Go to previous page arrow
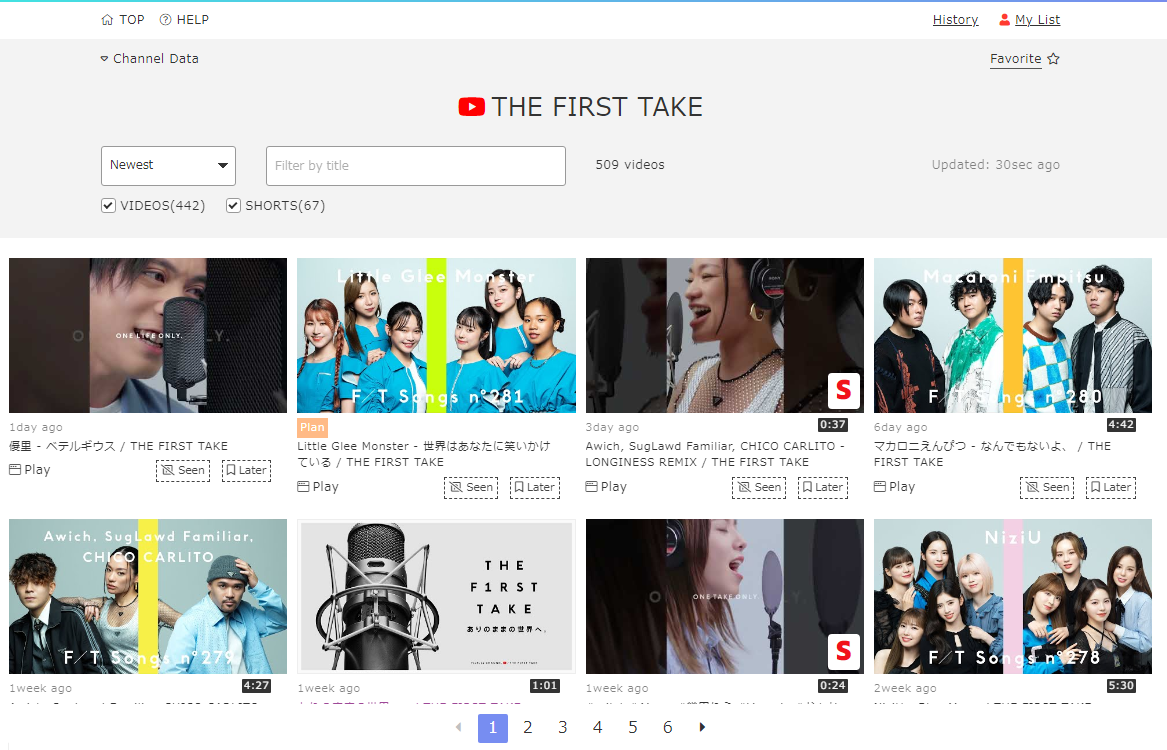The height and width of the screenshot is (750, 1167). 458,727
